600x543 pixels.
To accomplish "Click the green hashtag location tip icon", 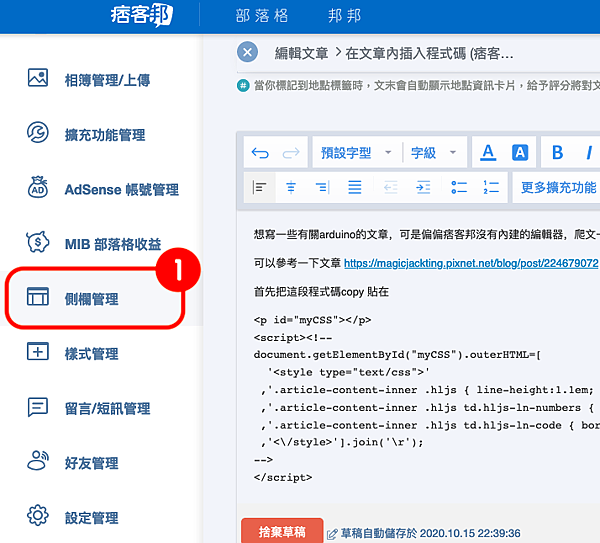I will coord(243,85).
